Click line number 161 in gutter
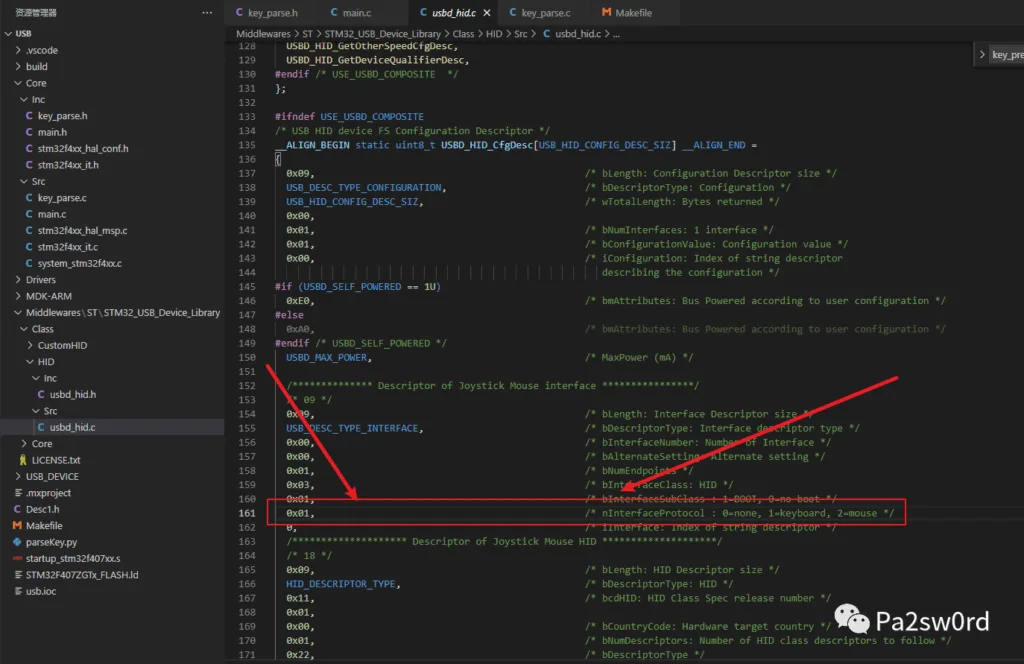The height and width of the screenshot is (664, 1024). pos(247,513)
